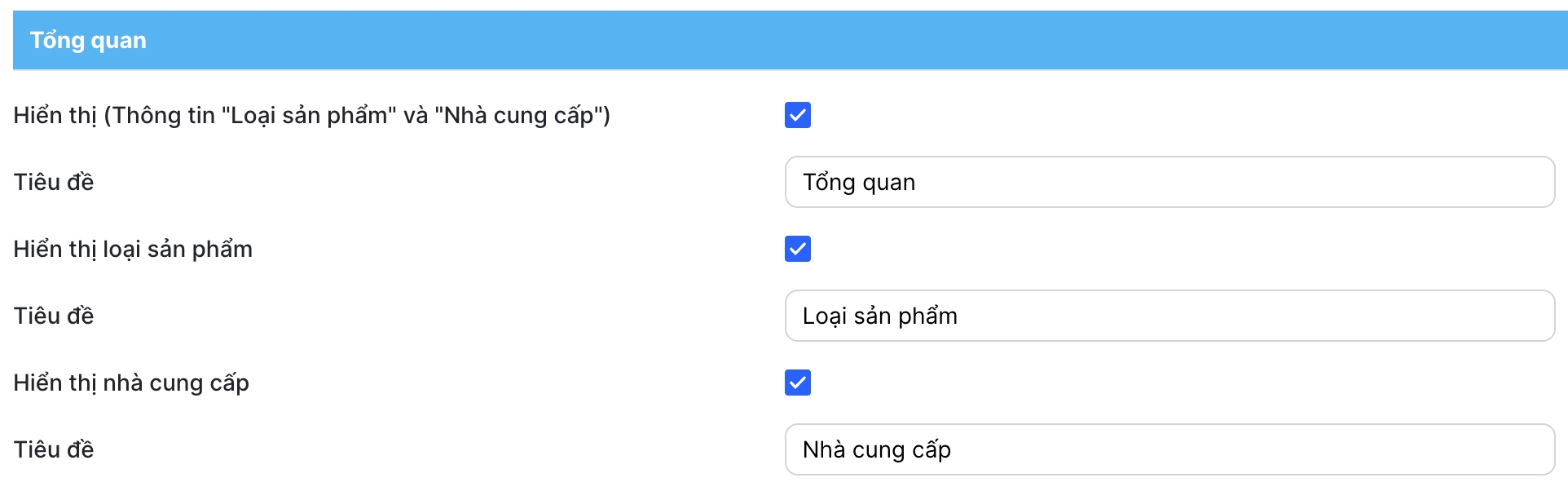Click the checkmark icon in the first Hiển thị row
The width and height of the screenshot is (1568, 491).
798,115
